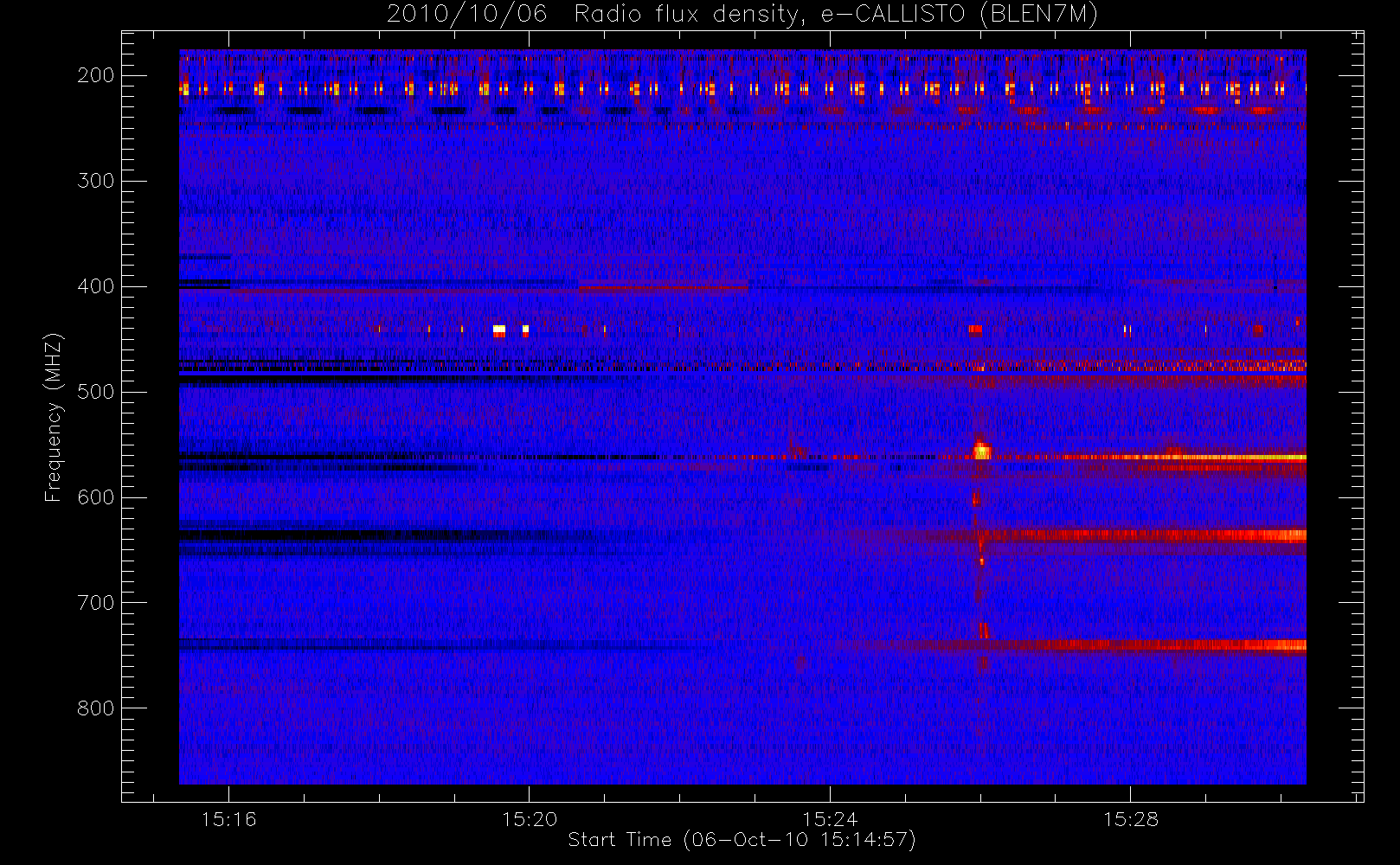Select the 'Frequency (MHz)' axis label
This screenshot has height=865, width=1400.
point(53,417)
